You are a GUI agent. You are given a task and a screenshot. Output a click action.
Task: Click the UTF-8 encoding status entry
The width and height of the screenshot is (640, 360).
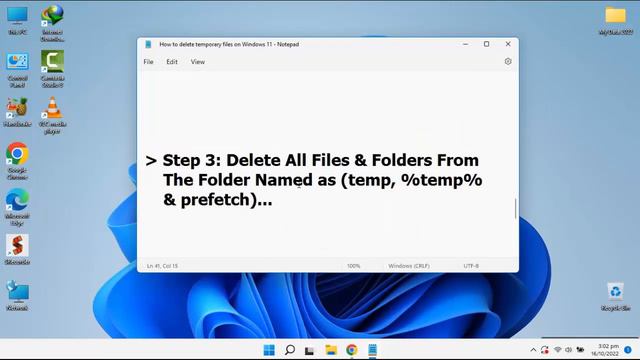pos(471,266)
